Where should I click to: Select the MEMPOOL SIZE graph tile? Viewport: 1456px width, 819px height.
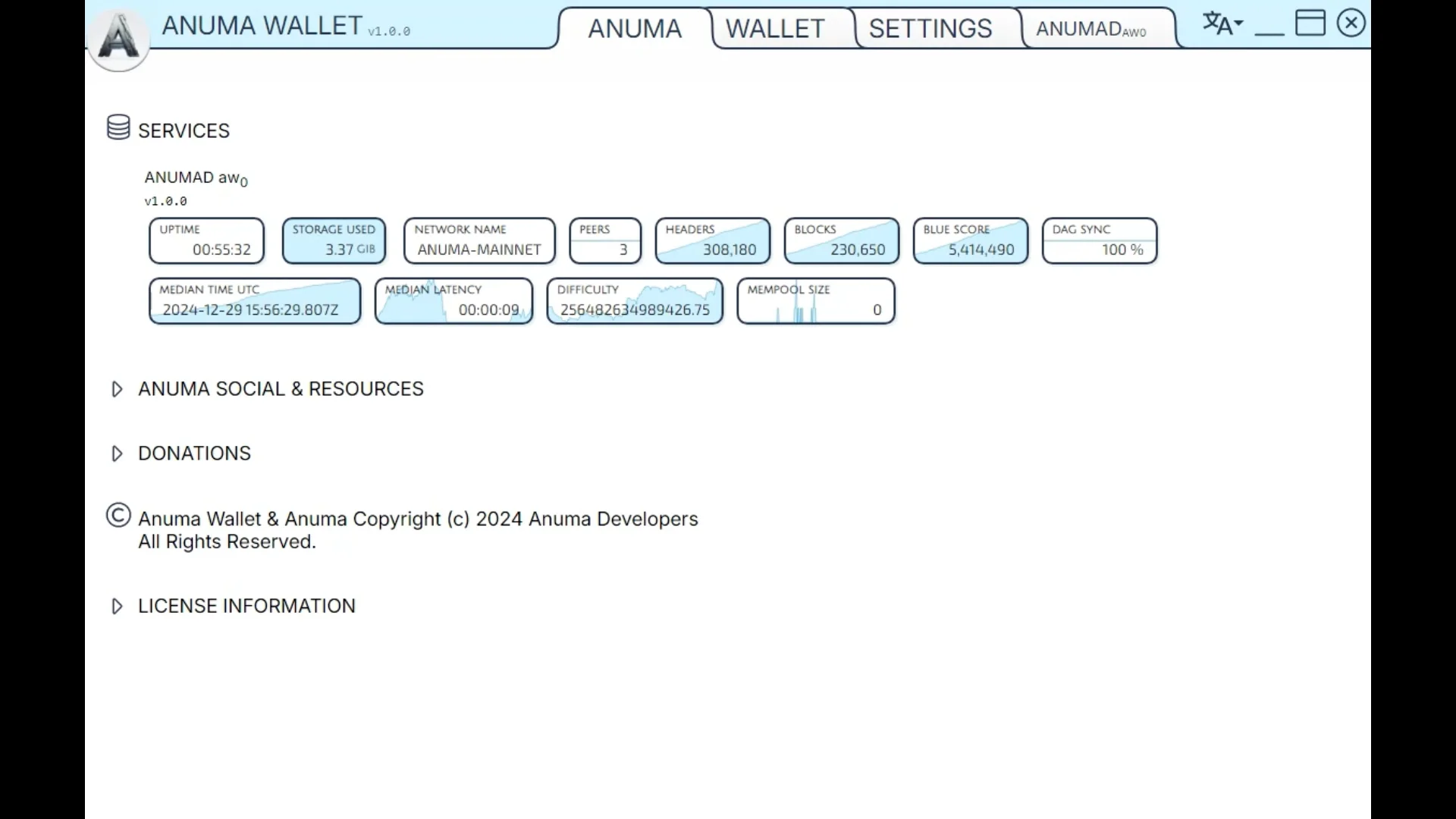[x=816, y=301]
